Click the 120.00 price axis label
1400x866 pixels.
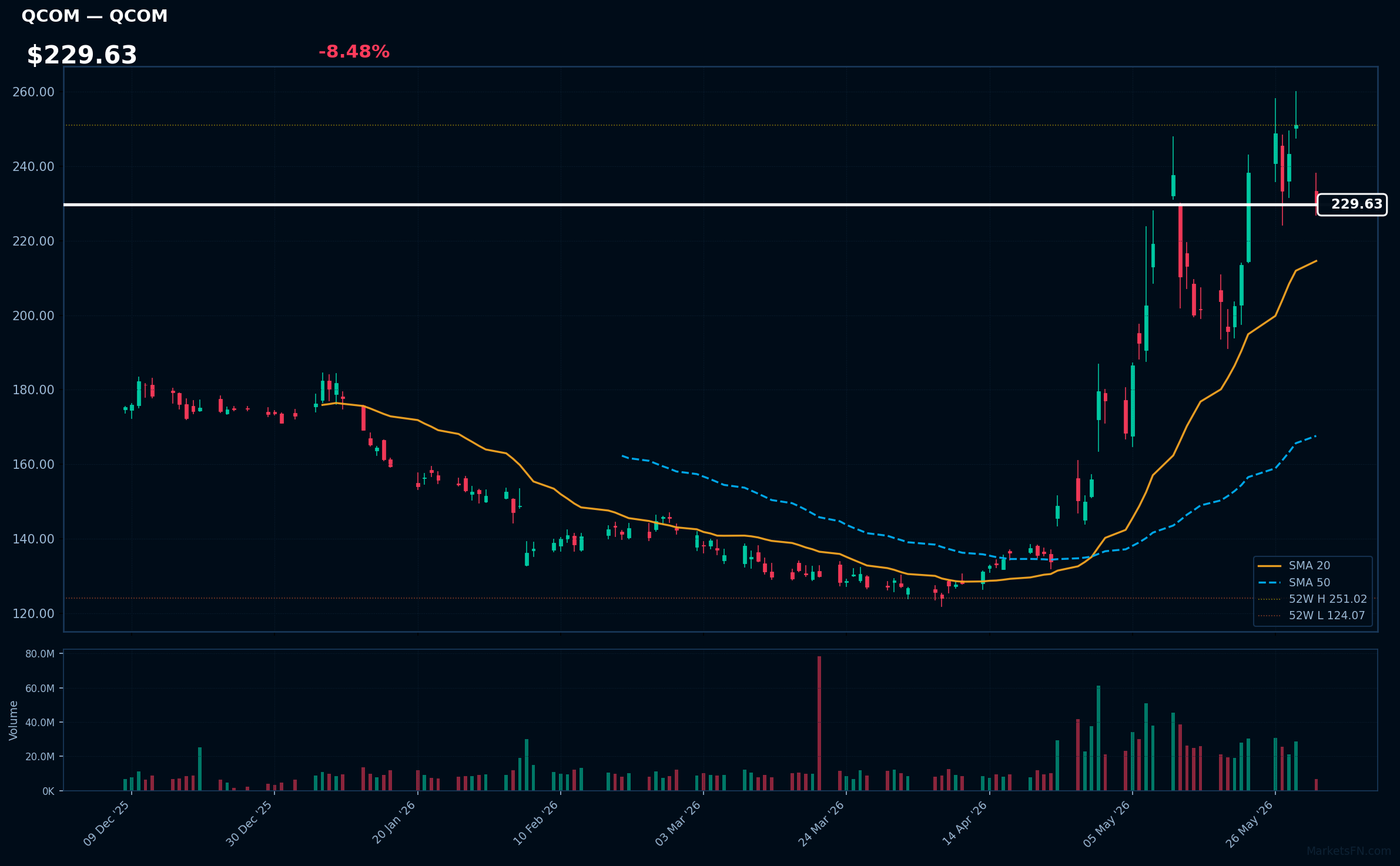click(34, 614)
